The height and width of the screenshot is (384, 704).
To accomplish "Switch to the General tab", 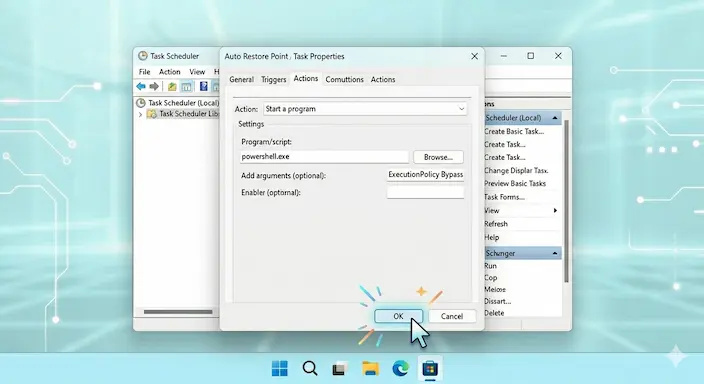I will (242, 79).
